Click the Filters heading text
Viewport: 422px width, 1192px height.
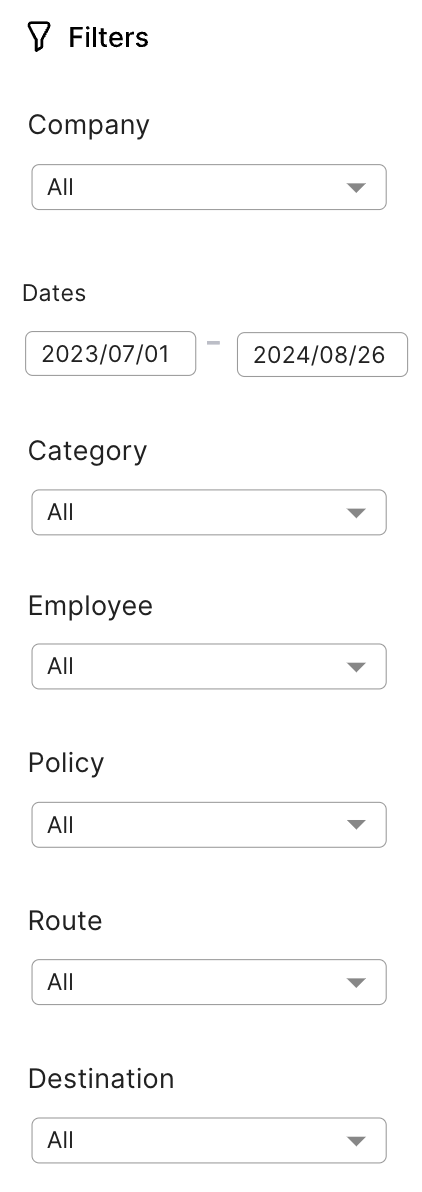tap(109, 37)
